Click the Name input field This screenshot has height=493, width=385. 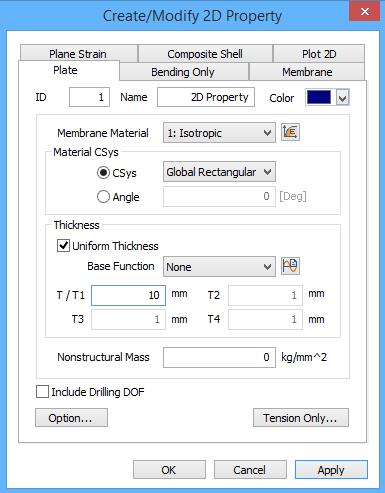206,97
